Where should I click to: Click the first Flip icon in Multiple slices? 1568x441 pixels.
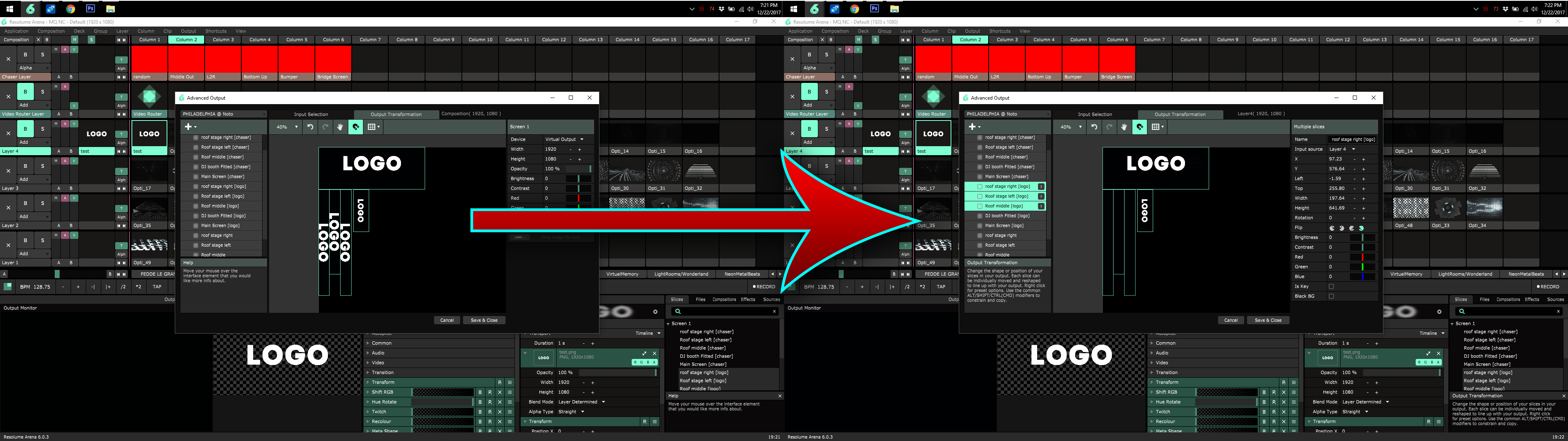tap(1332, 228)
